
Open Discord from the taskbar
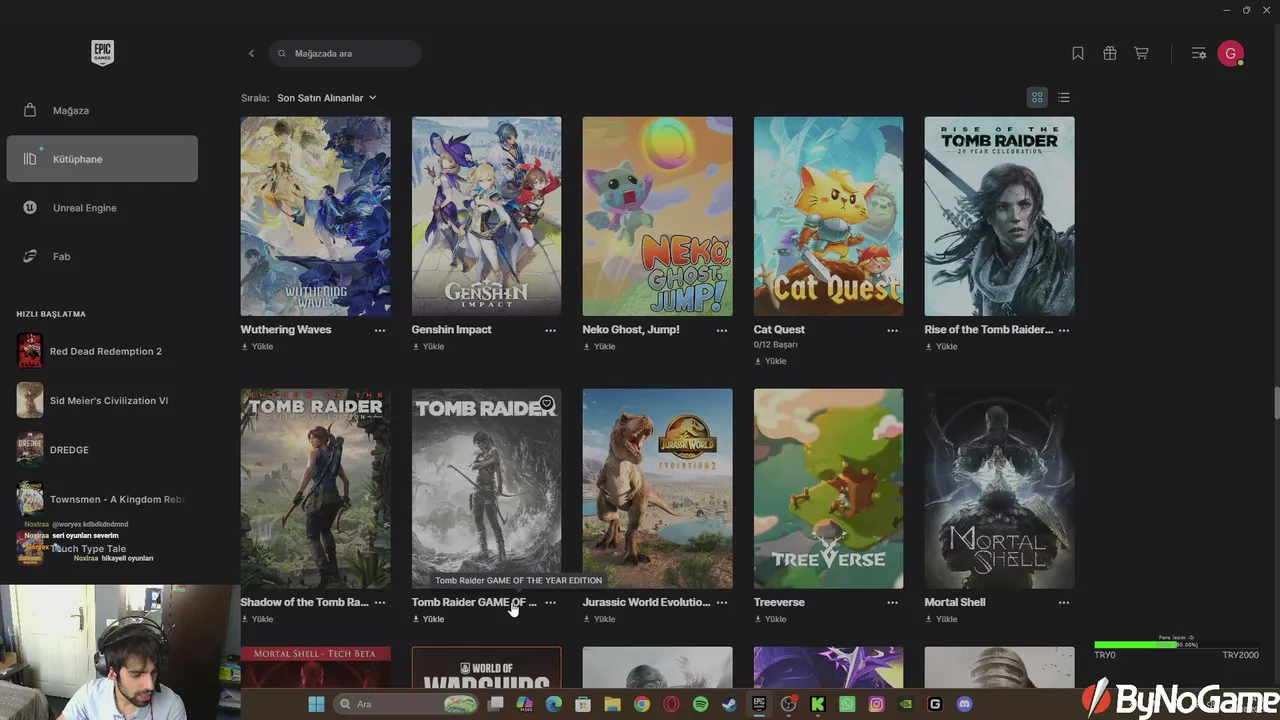(x=965, y=704)
